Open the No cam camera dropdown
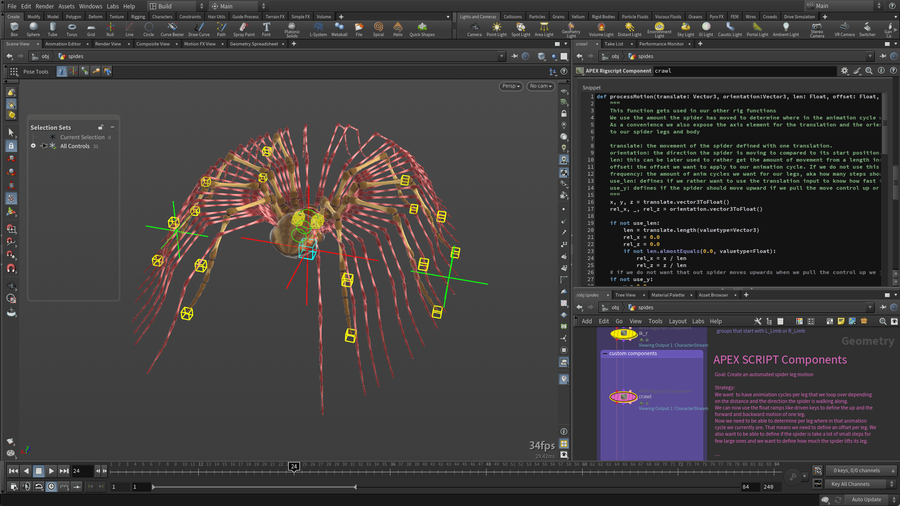The width and height of the screenshot is (900, 506). tap(541, 86)
